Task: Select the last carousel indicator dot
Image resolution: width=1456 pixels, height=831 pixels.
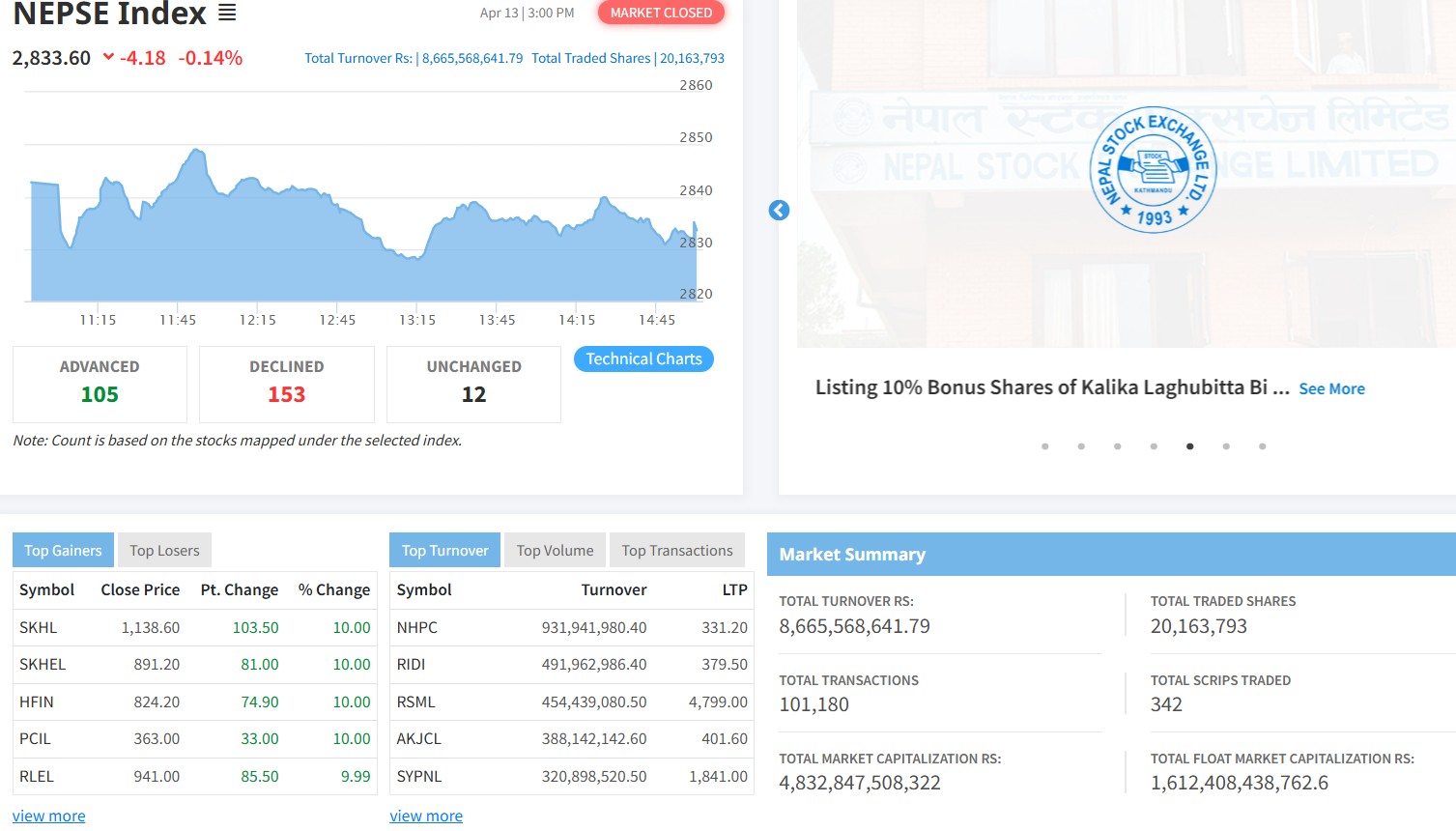Action: coord(1262,446)
